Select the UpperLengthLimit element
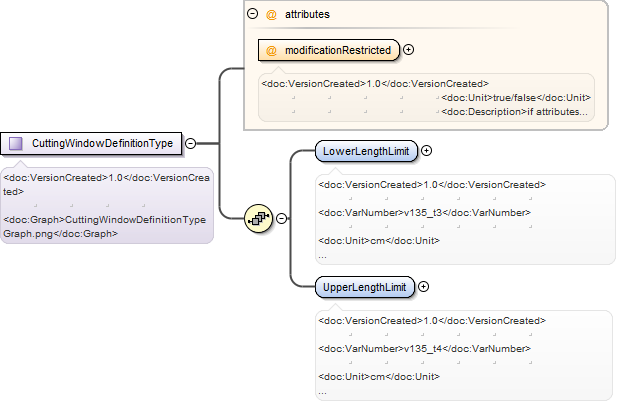The height and width of the screenshot is (404, 623). [x=365, y=287]
